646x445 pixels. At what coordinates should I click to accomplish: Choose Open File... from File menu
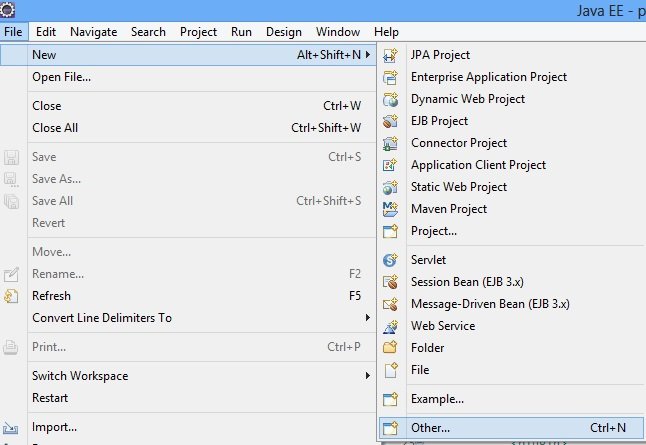[188, 77]
